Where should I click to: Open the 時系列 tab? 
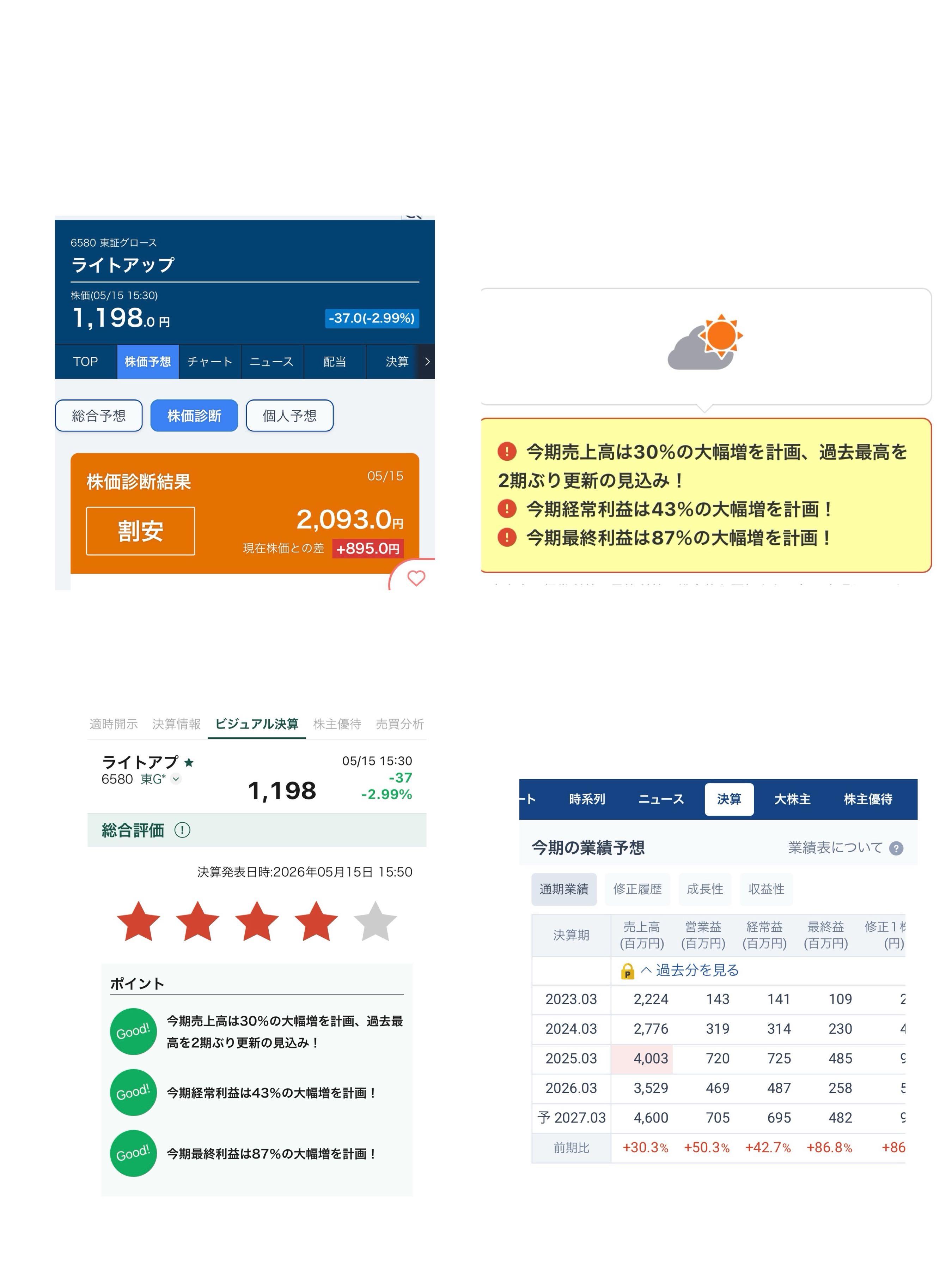click(587, 799)
